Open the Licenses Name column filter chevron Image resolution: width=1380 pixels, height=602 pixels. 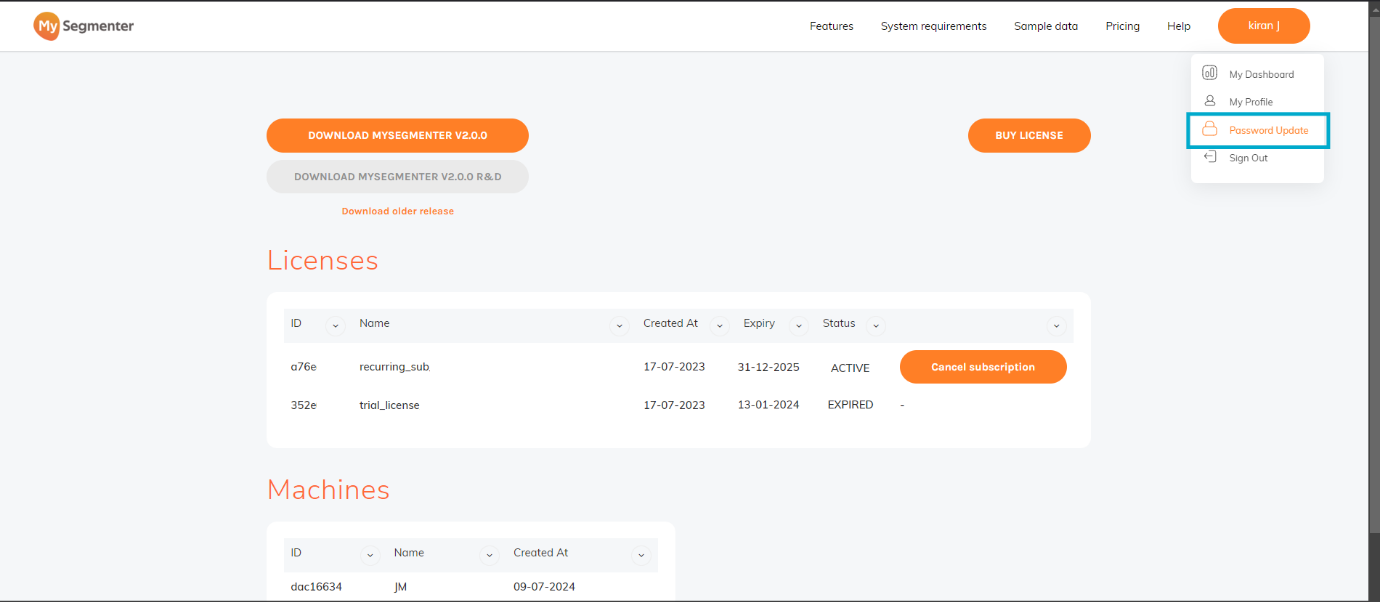click(620, 326)
